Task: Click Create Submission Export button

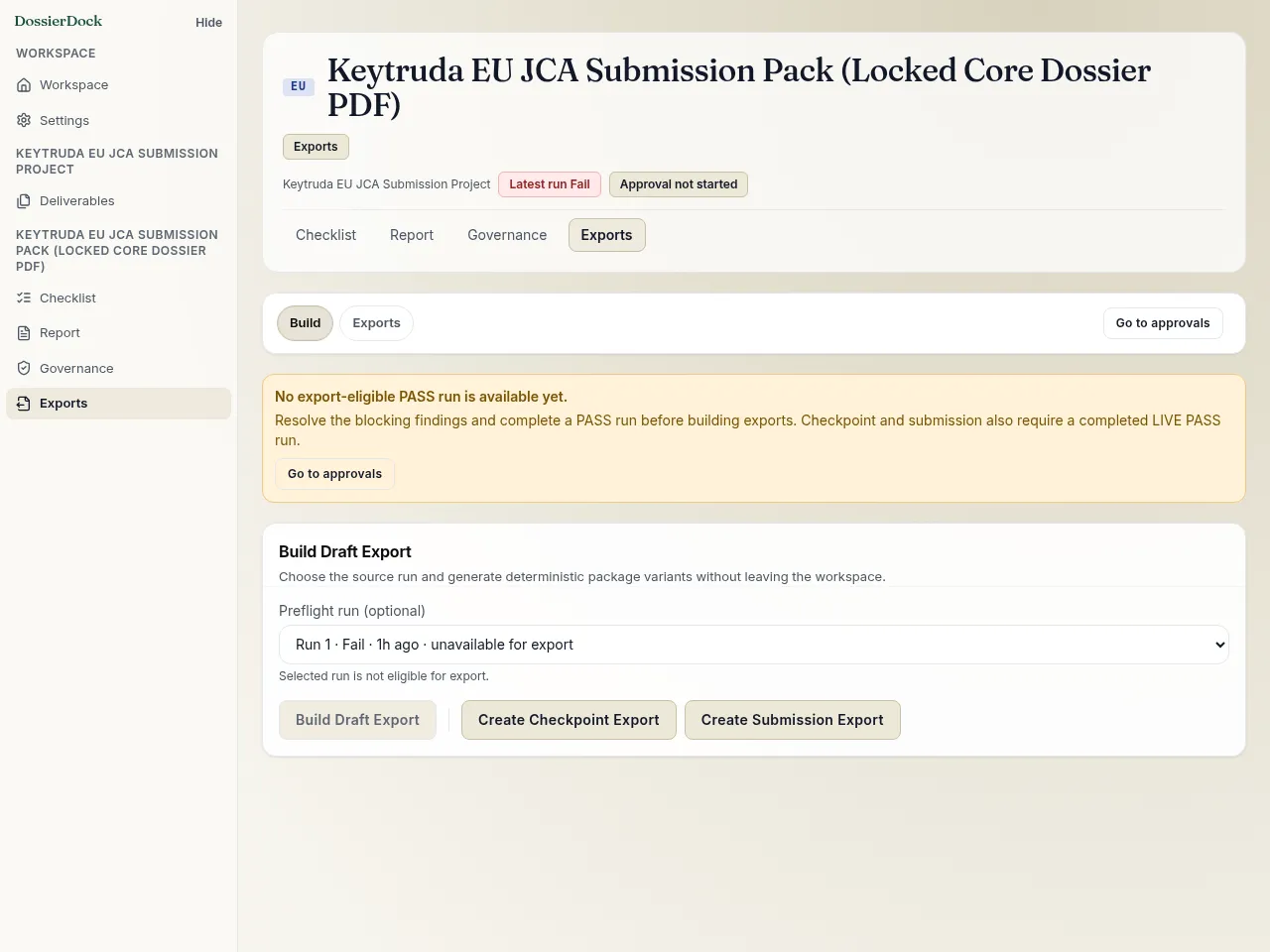Action: 792,720
